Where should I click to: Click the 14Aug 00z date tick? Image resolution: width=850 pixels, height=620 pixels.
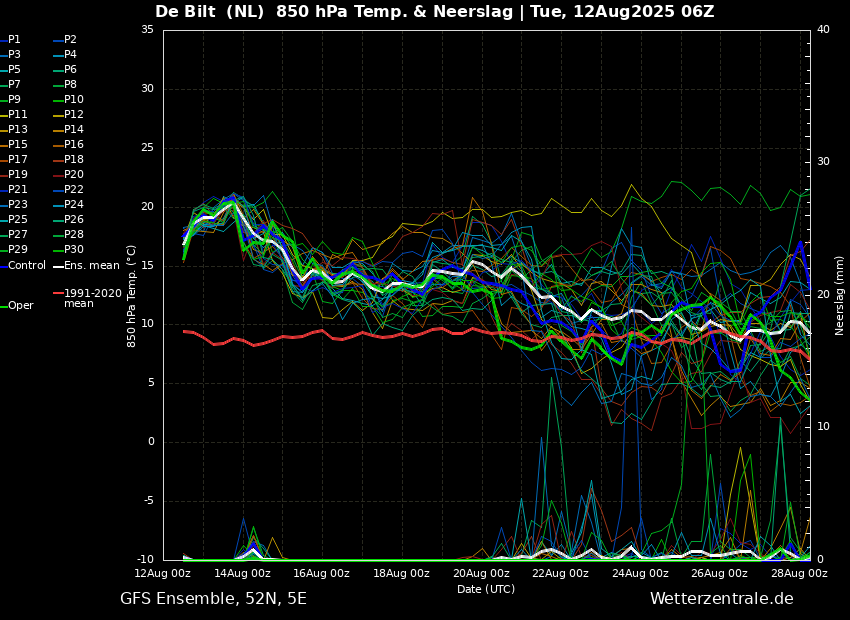[x=242, y=574]
